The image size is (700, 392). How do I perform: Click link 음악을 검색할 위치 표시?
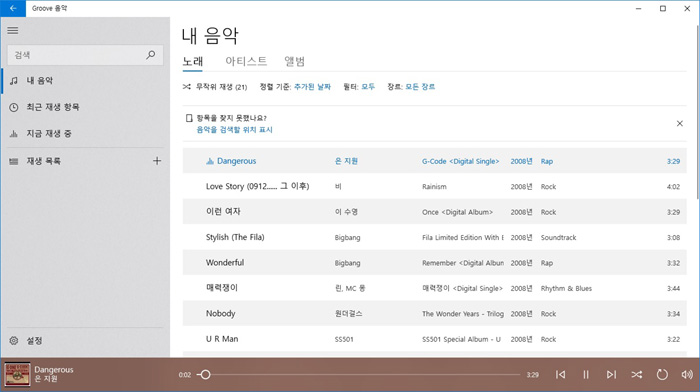coord(234,129)
